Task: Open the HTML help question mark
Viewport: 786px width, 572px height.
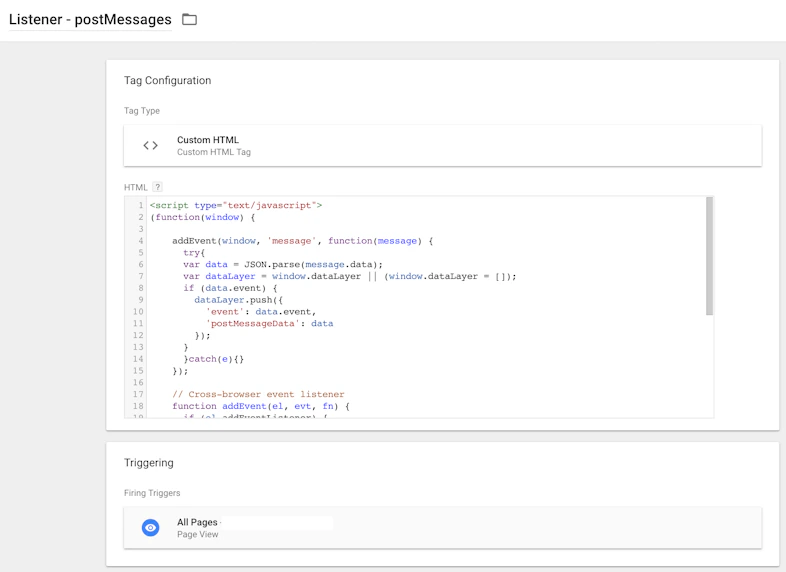Action: [x=157, y=187]
